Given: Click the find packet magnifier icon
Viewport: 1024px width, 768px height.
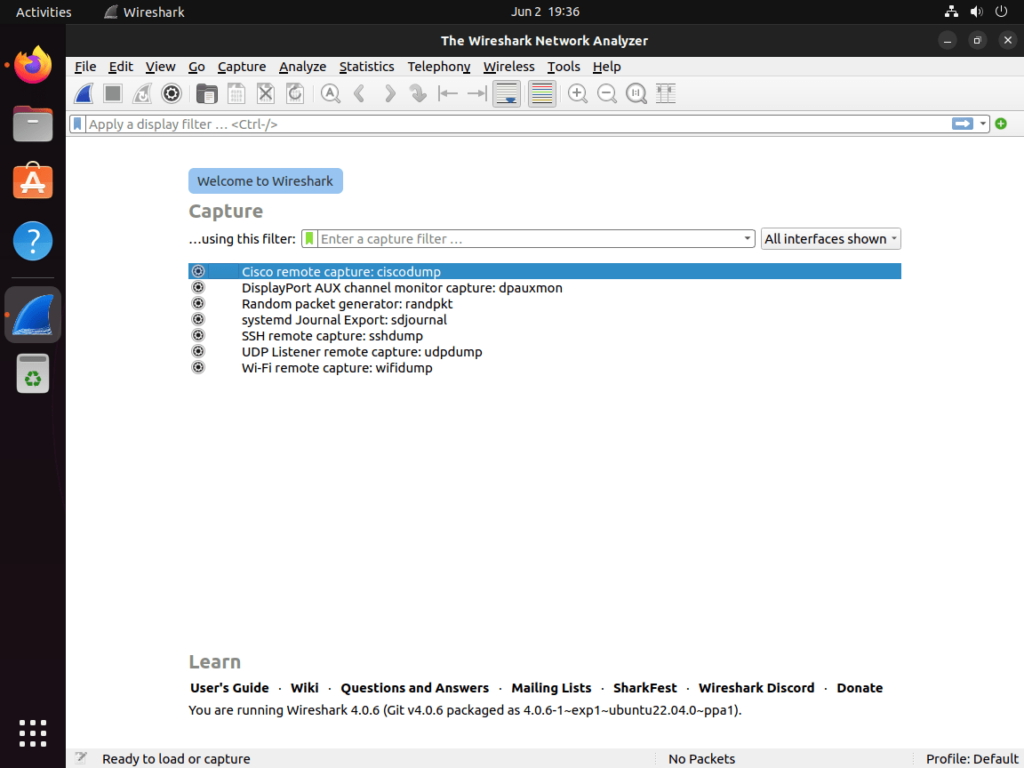Looking at the screenshot, I should 330,93.
